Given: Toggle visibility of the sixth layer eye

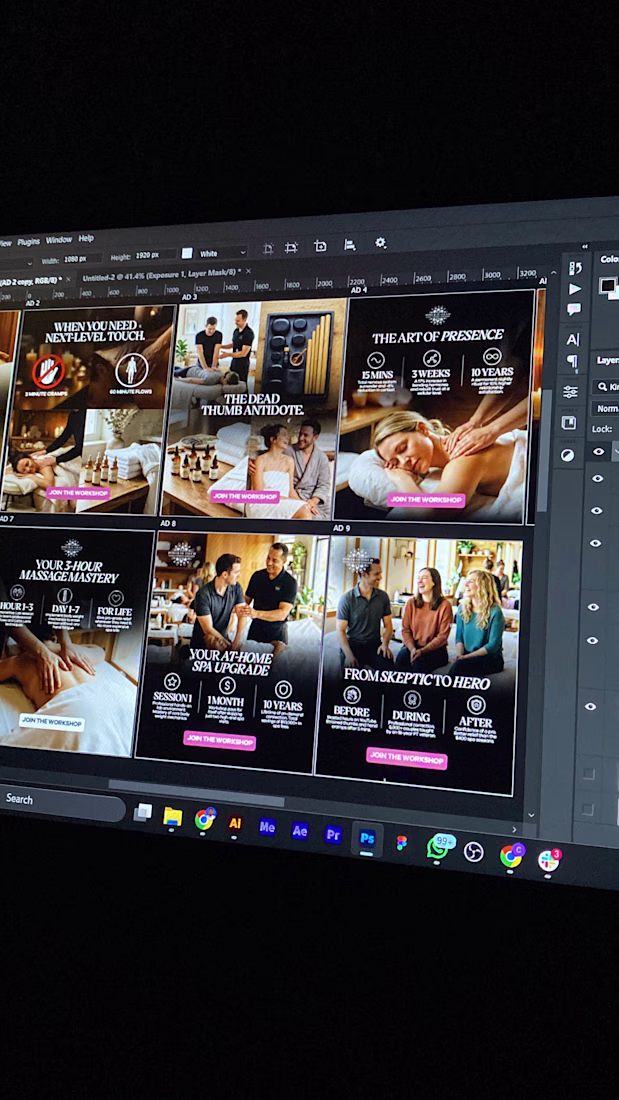Looking at the screenshot, I should pyautogui.click(x=592, y=640).
